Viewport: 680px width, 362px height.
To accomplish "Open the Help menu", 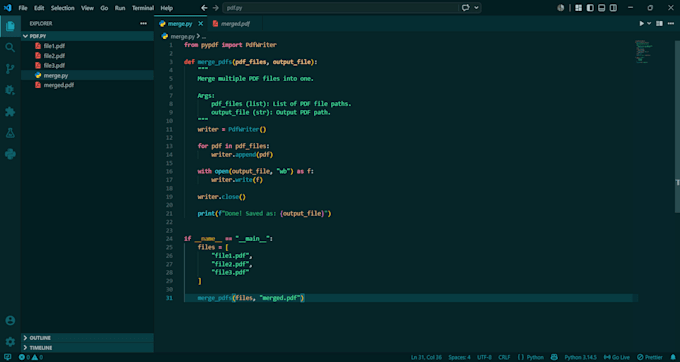I will [167, 8].
